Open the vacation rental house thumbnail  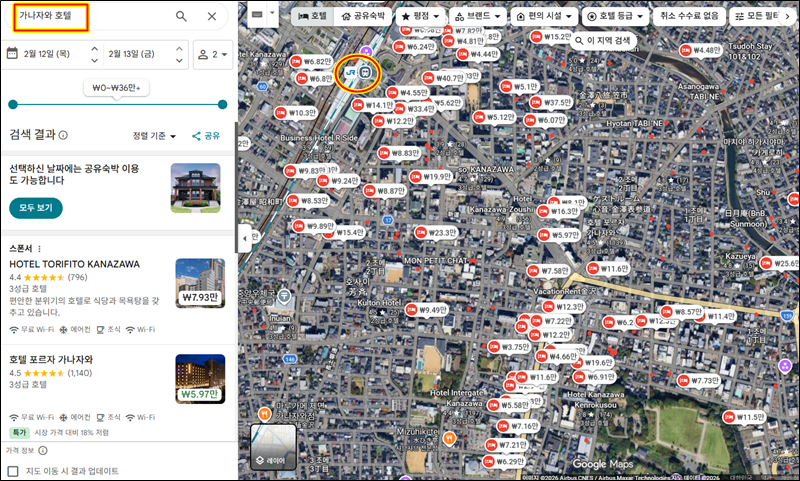coord(195,188)
